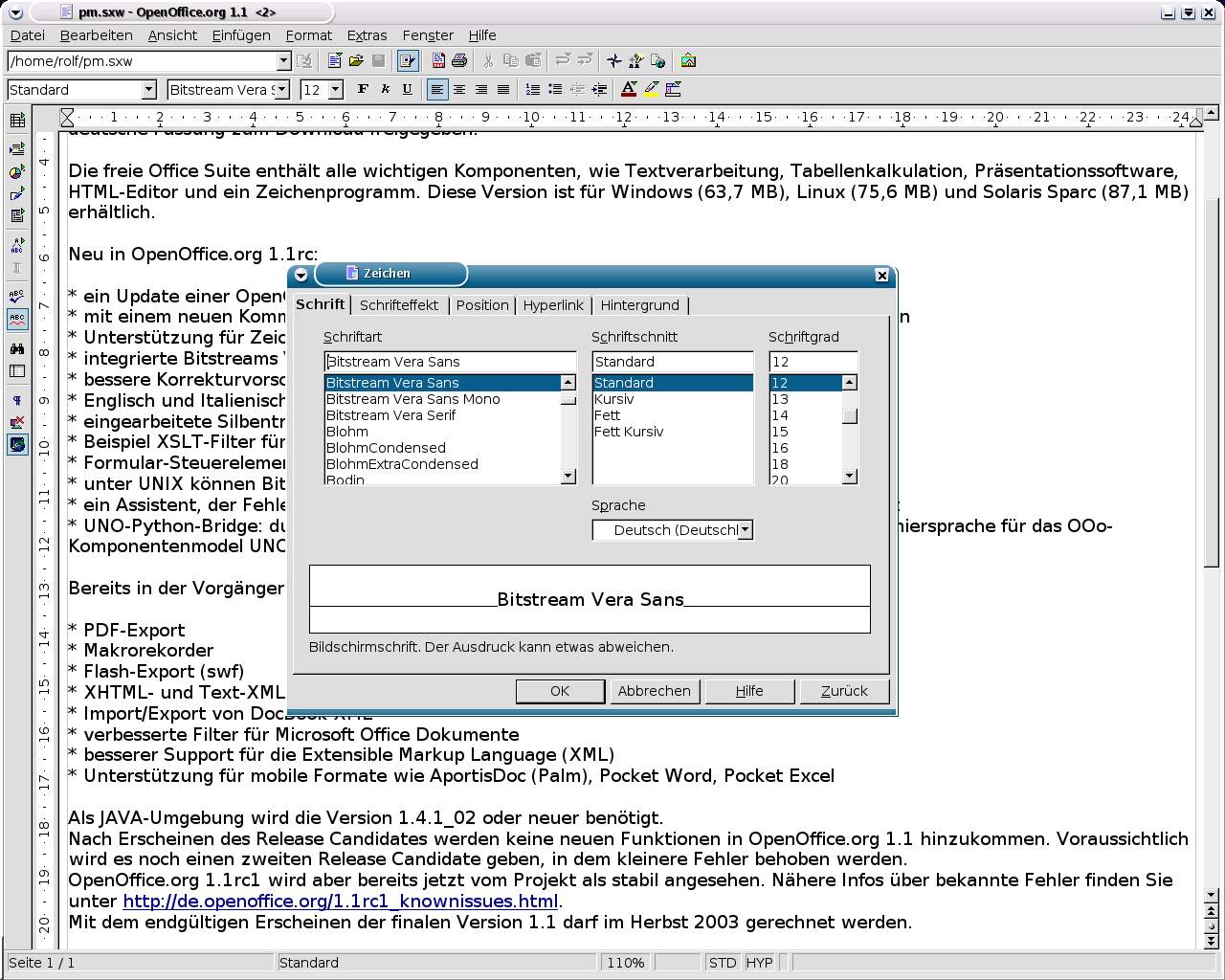Click the font color icon
This screenshot has height=980, width=1225.
coord(629,90)
